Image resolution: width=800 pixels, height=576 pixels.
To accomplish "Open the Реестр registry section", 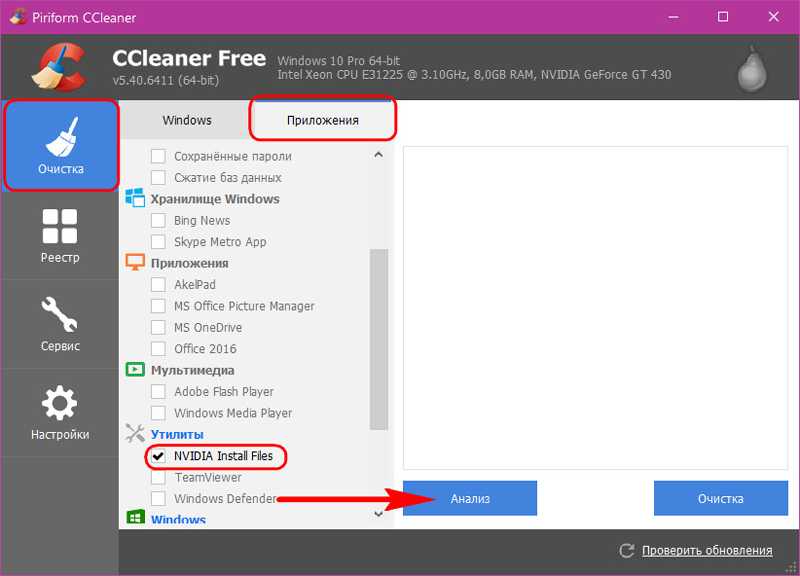I will point(60,236).
